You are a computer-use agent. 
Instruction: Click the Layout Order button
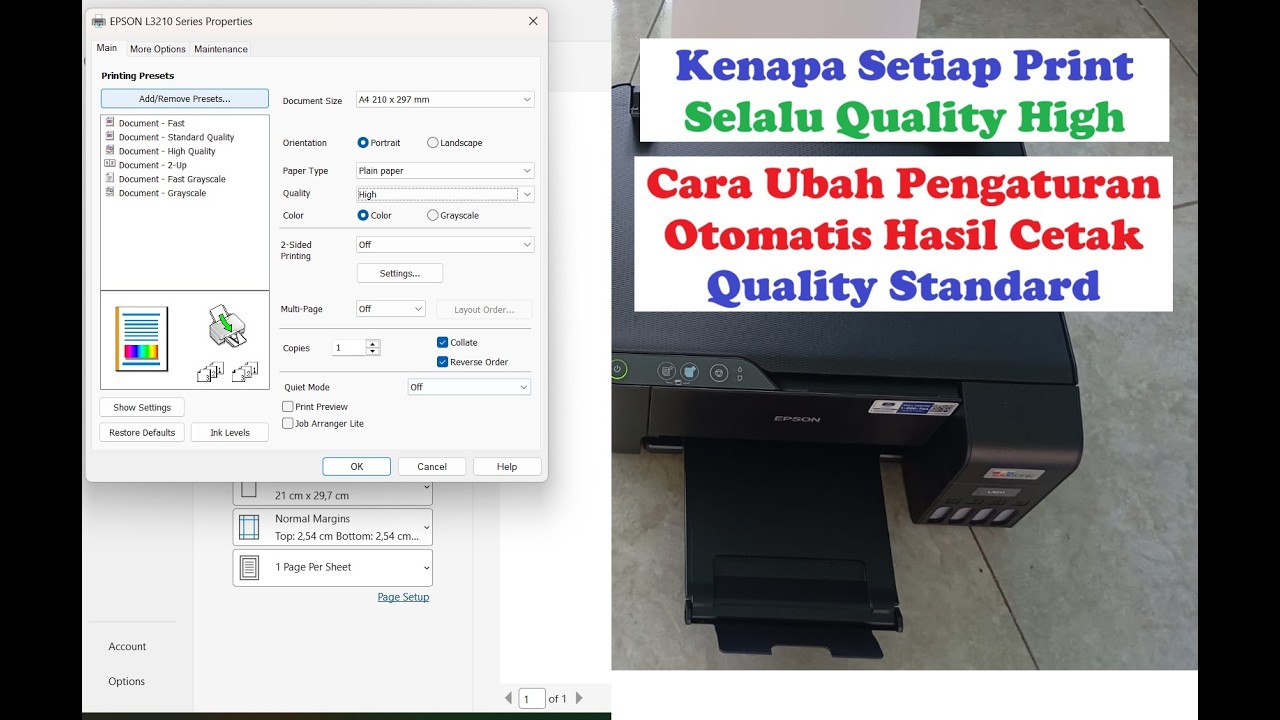tap(484, 310)
